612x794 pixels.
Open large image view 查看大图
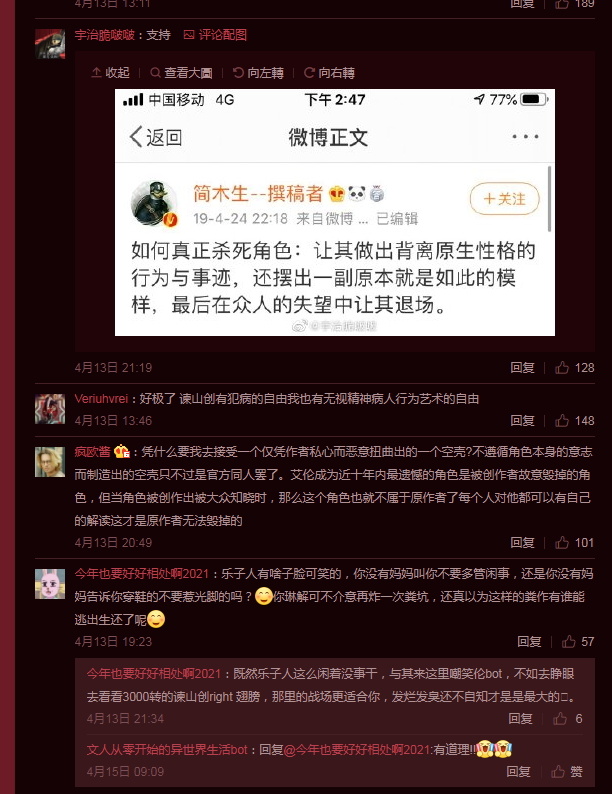tap(181, 73)
